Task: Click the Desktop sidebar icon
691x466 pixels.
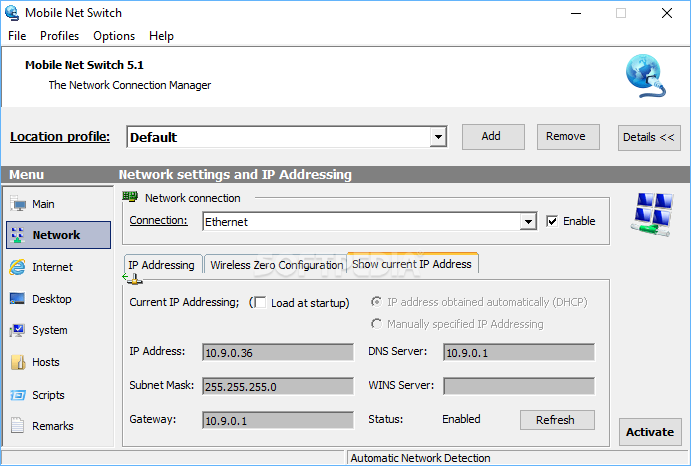Action: (18, 298)
